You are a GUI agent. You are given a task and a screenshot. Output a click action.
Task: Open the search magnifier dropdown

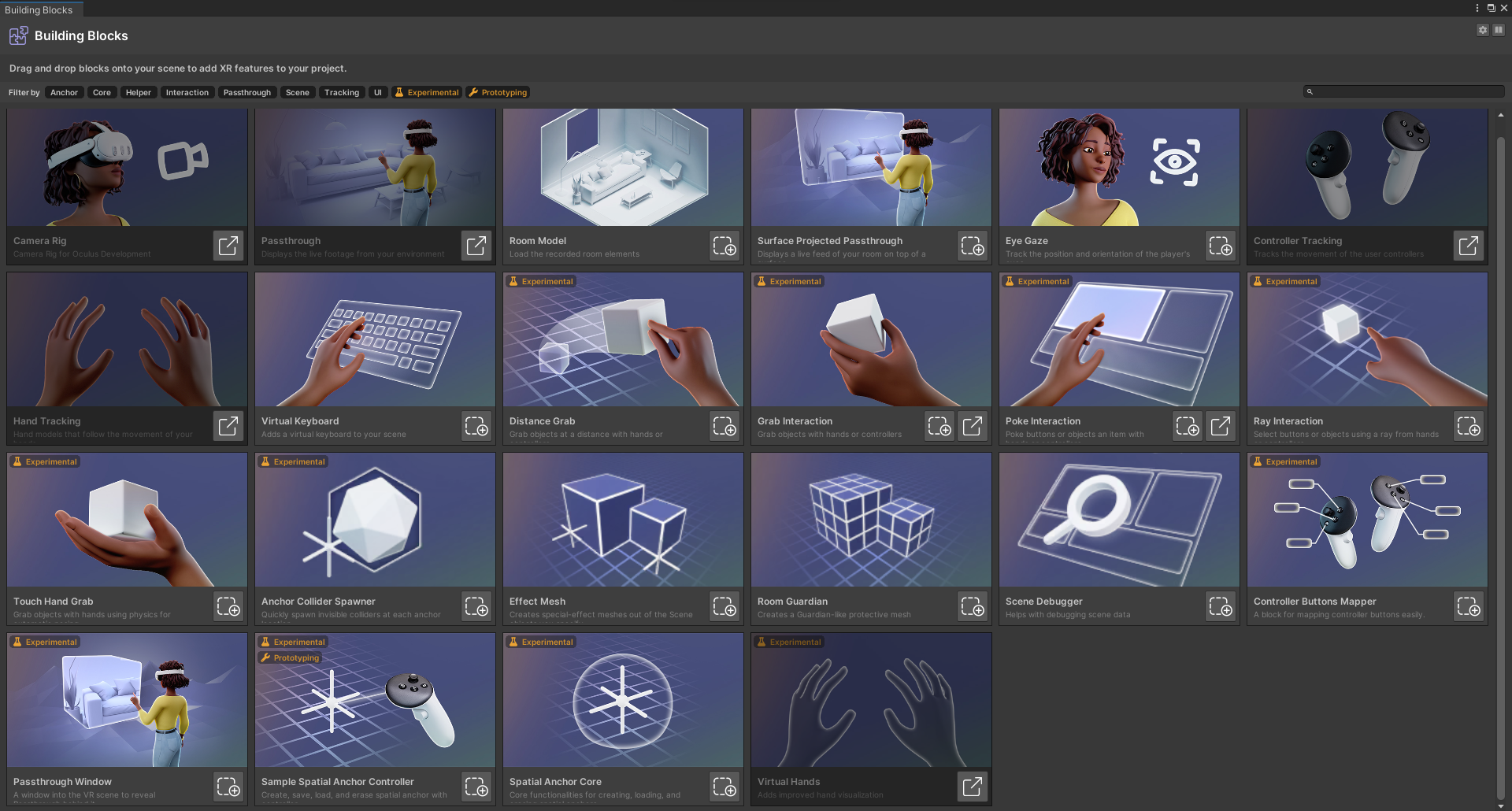coord(1310,91)
